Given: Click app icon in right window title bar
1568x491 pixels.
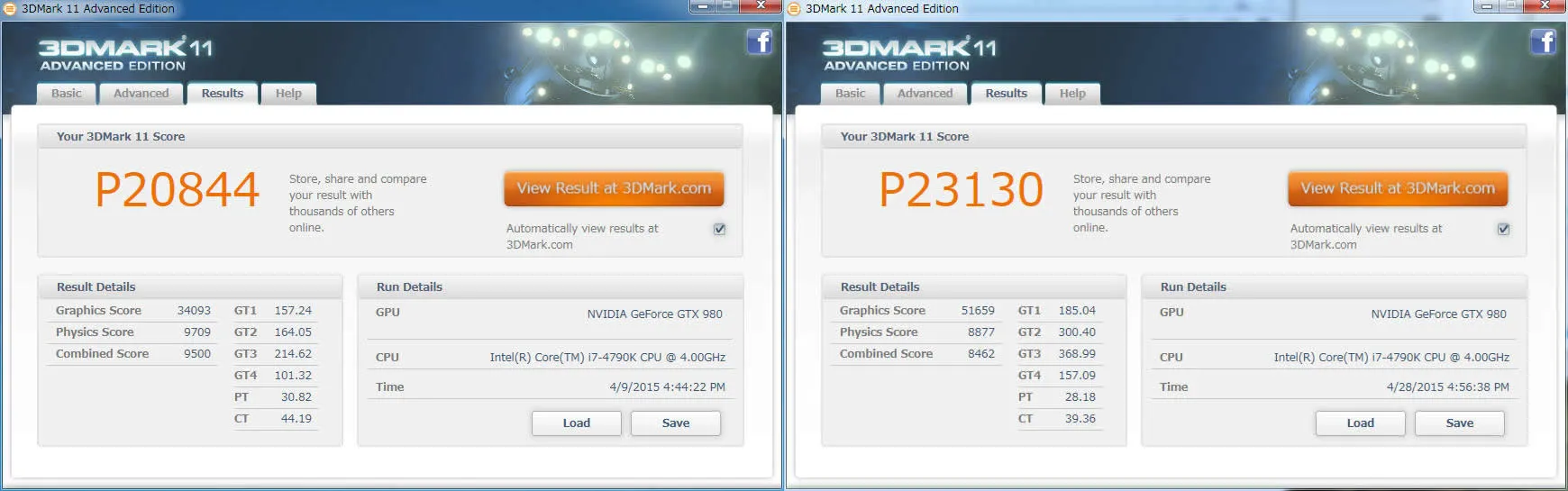Looking at the screenshot, I should coord(794,8).
